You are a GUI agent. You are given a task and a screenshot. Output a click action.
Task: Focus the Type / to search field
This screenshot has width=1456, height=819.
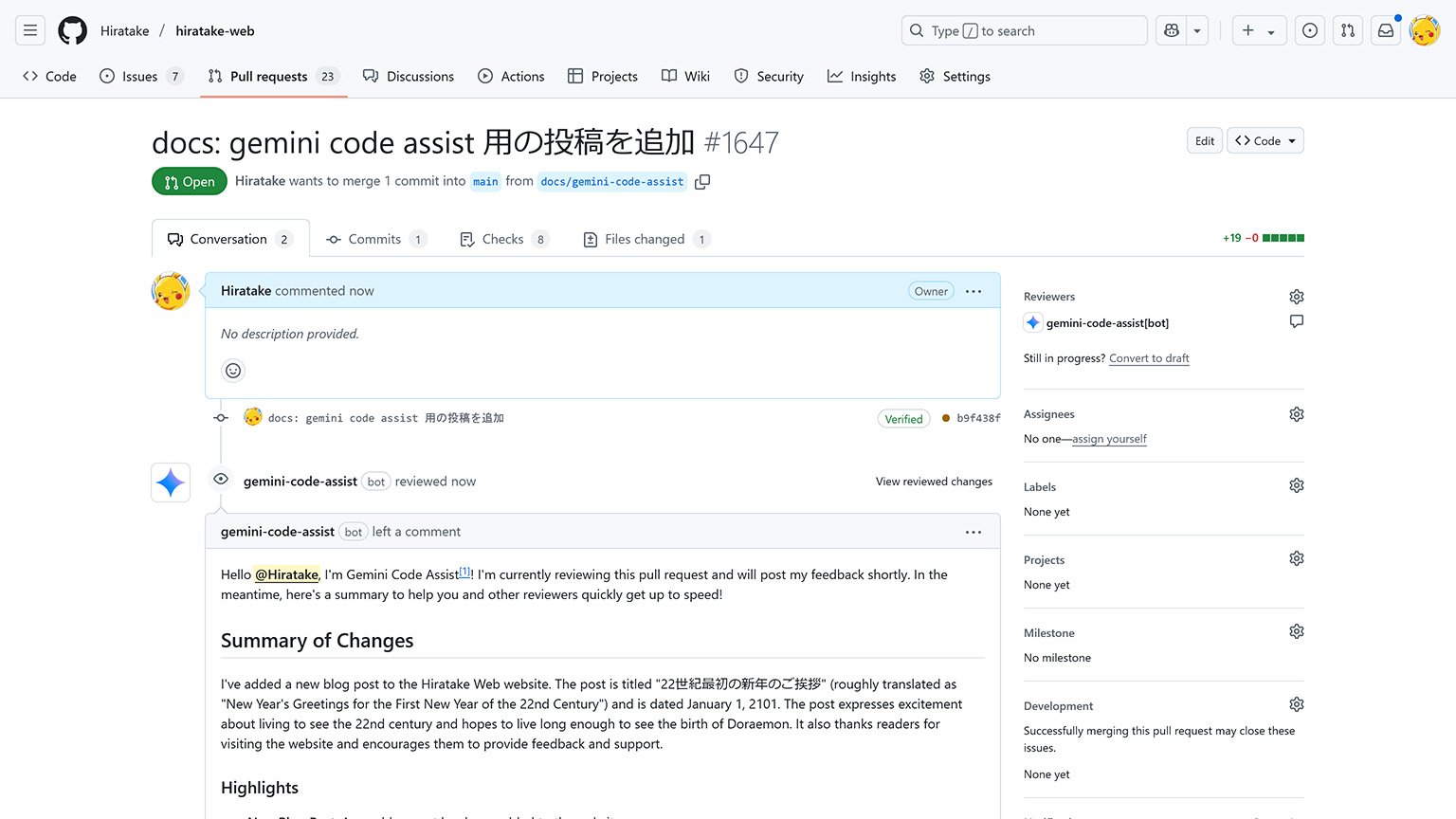(1024, 30)
